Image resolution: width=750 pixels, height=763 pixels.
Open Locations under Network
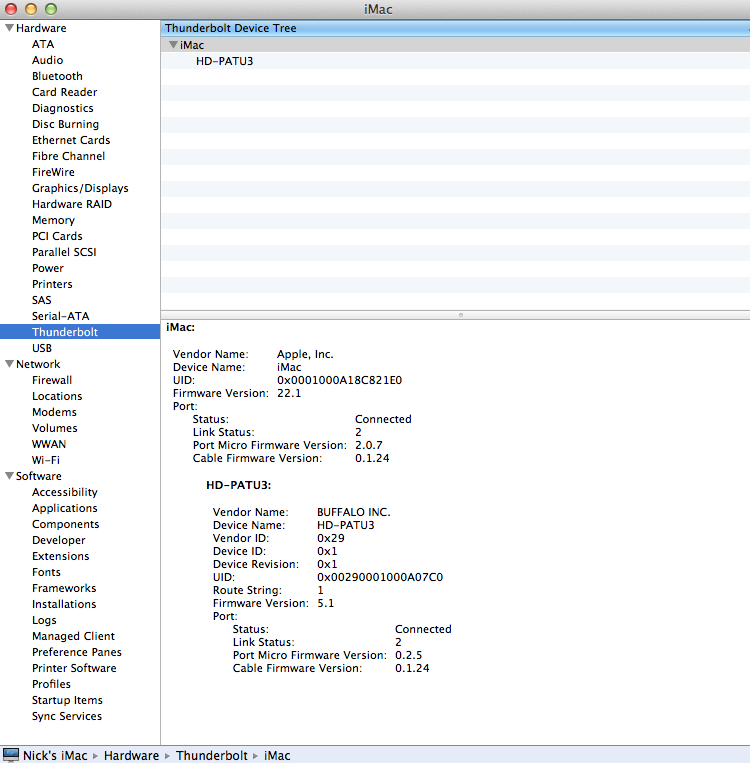click(57, 396)
